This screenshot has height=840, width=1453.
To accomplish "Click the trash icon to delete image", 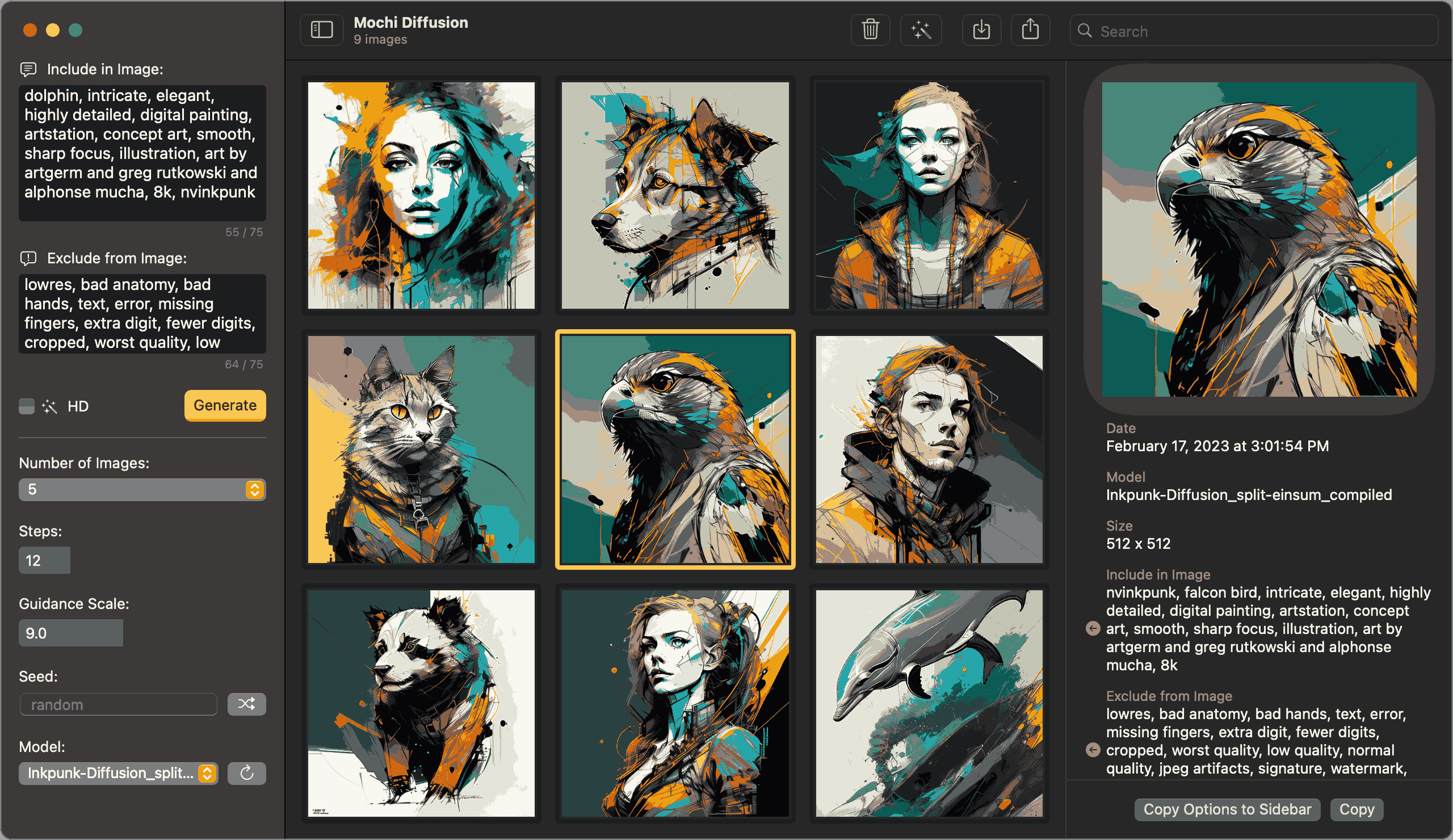I will point(870,30).
